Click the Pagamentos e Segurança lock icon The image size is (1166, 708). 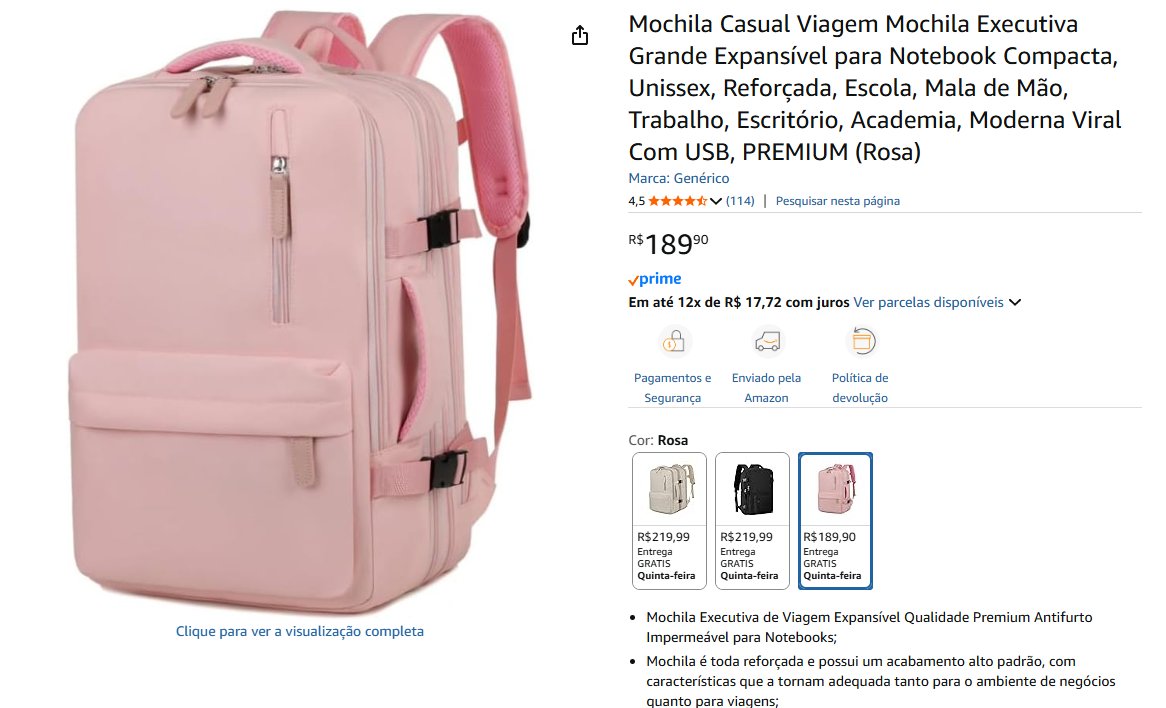coord(673,342)
